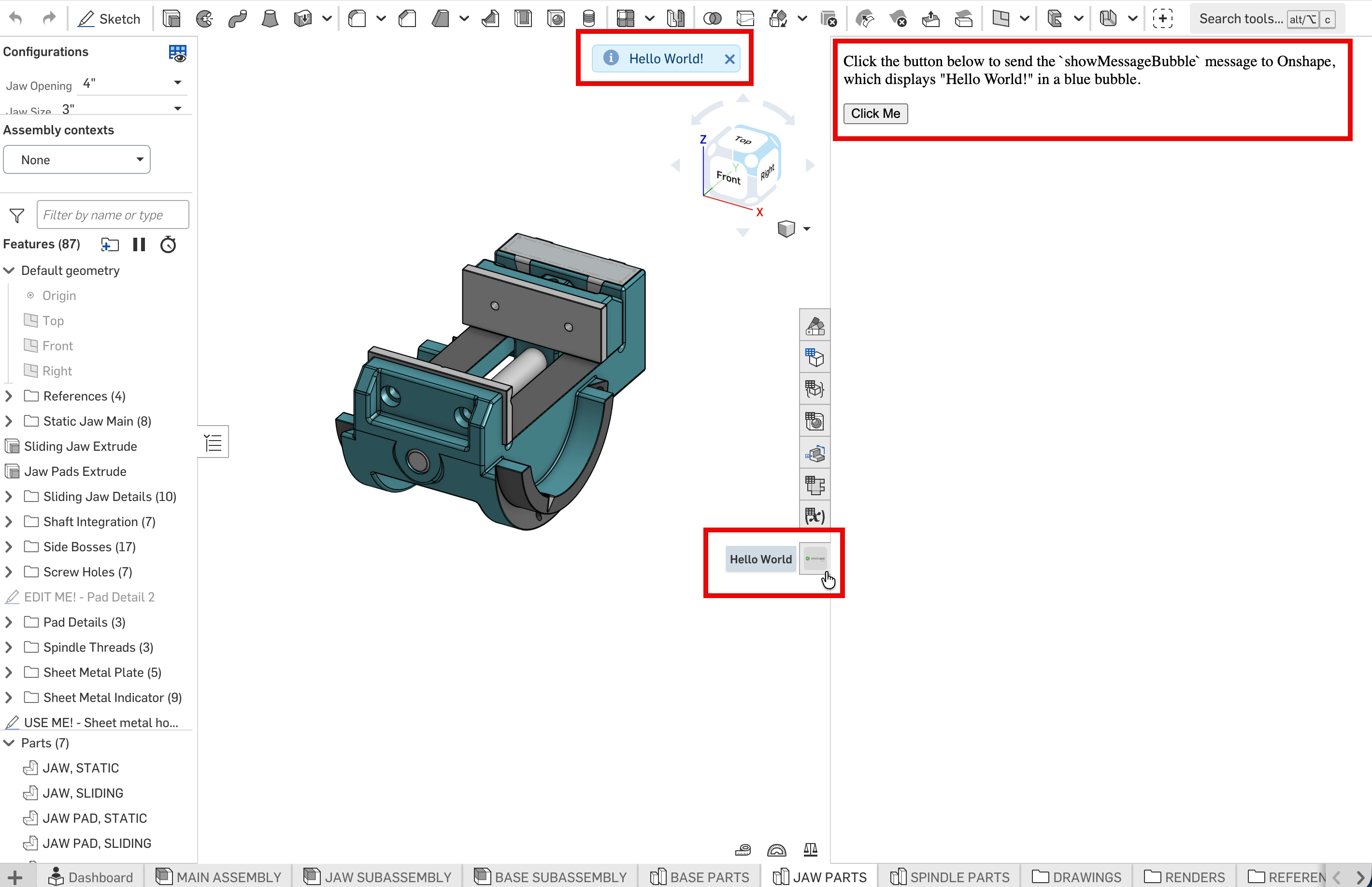Select the Revolve tool

point(203,18)
